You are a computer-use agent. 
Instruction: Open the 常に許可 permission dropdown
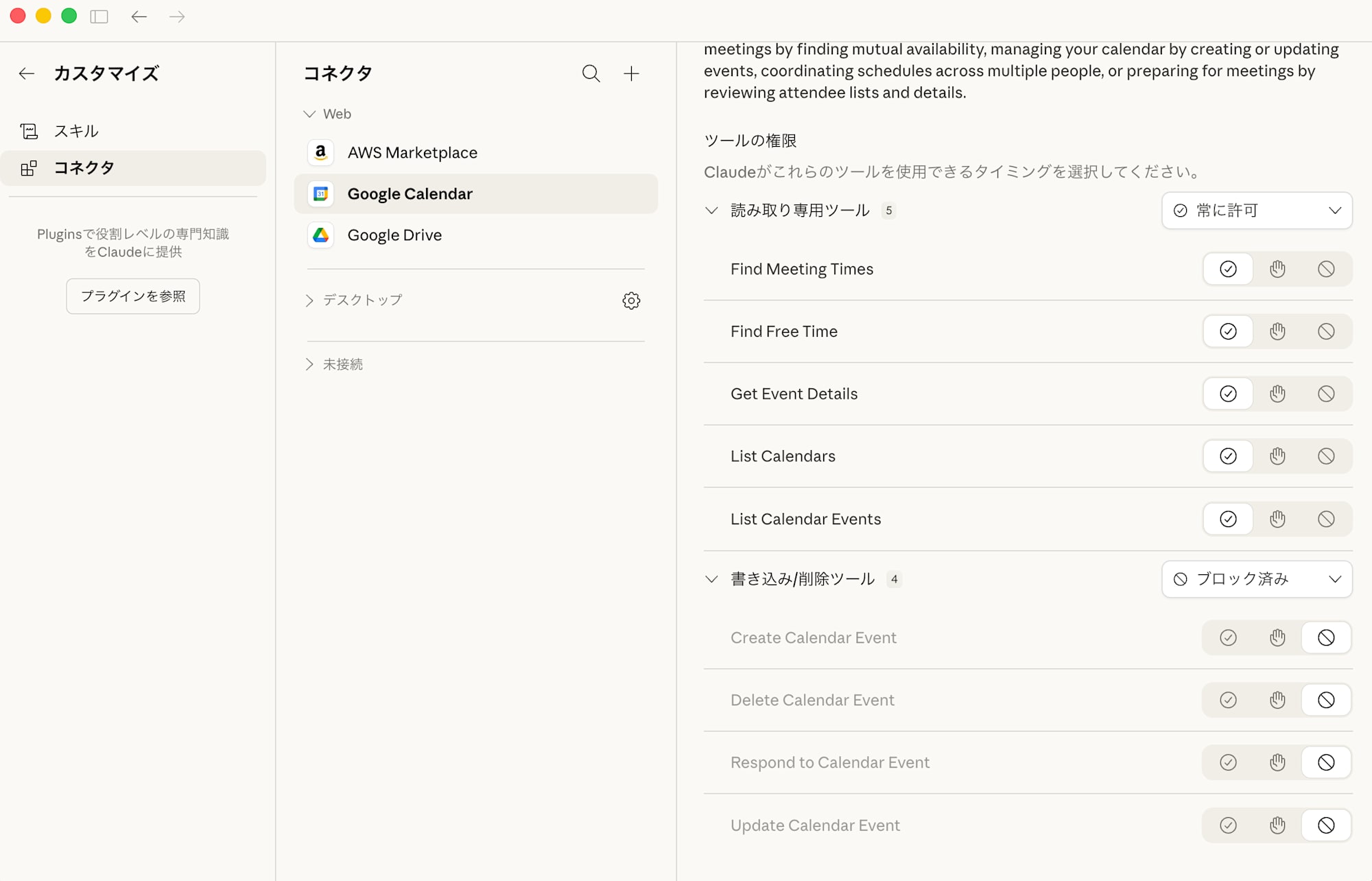pyautogui.click(x=1256, y=210)
